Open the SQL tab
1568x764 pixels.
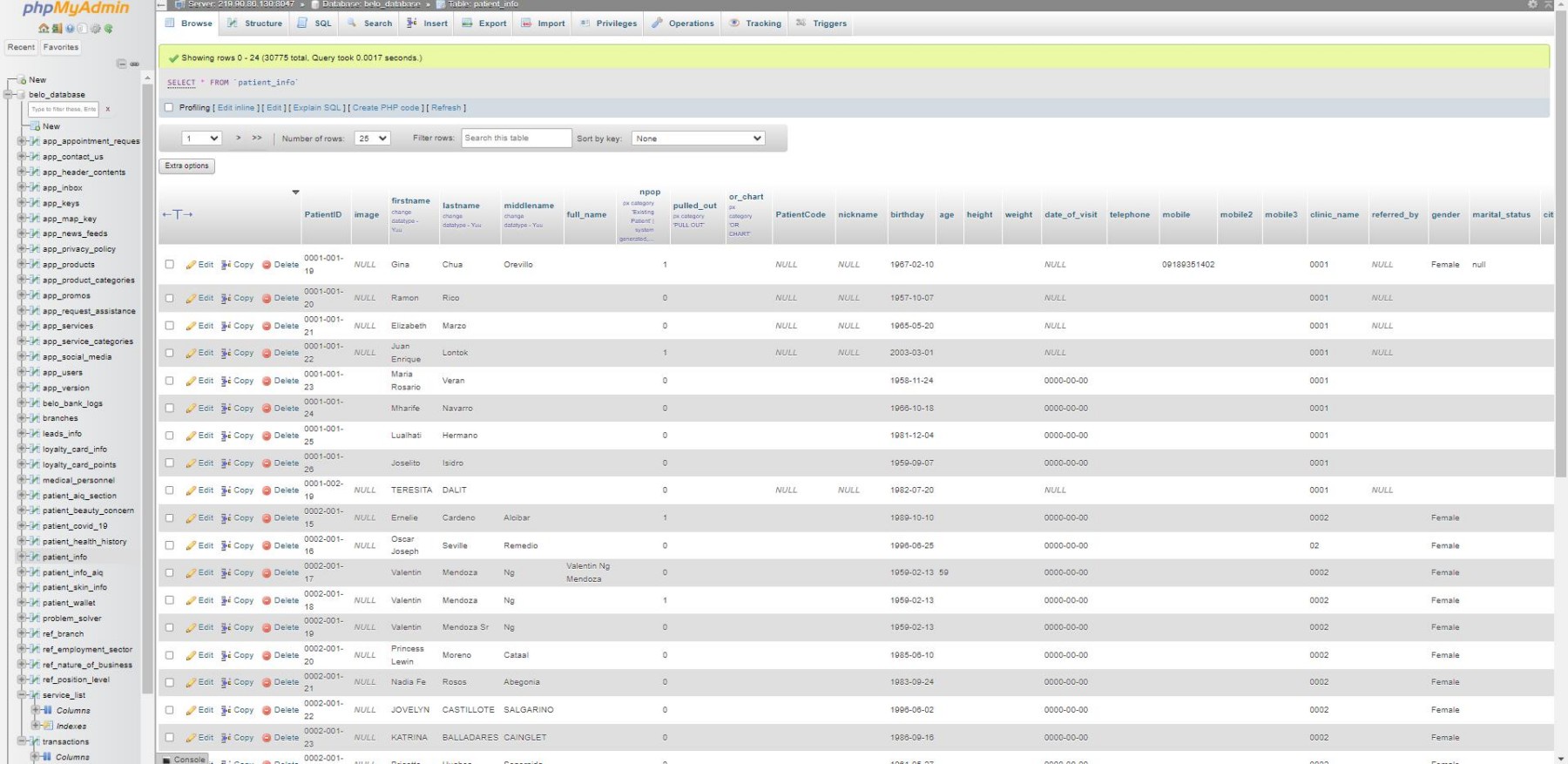click(x=314, y=24)
